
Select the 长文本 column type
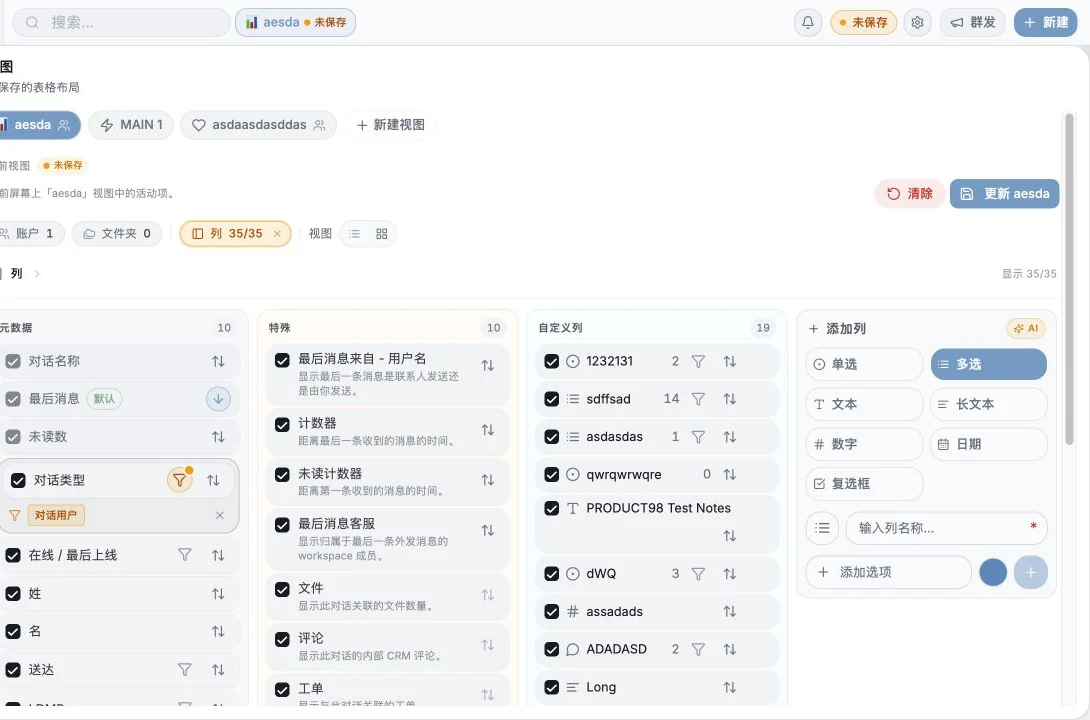point(989,404)
